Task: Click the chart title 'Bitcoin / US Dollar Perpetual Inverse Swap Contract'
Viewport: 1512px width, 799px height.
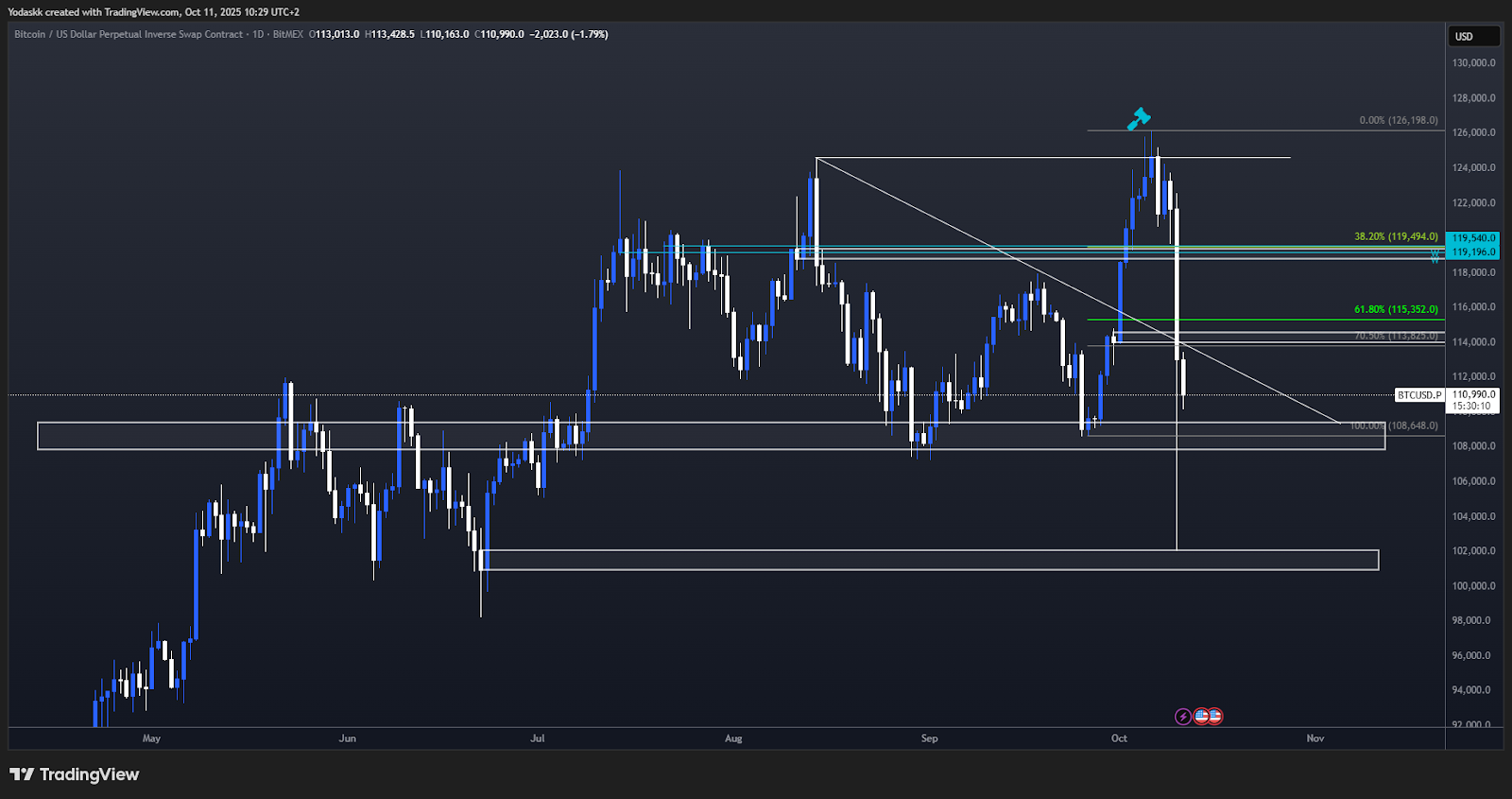Action: click(x=129, y=34)
